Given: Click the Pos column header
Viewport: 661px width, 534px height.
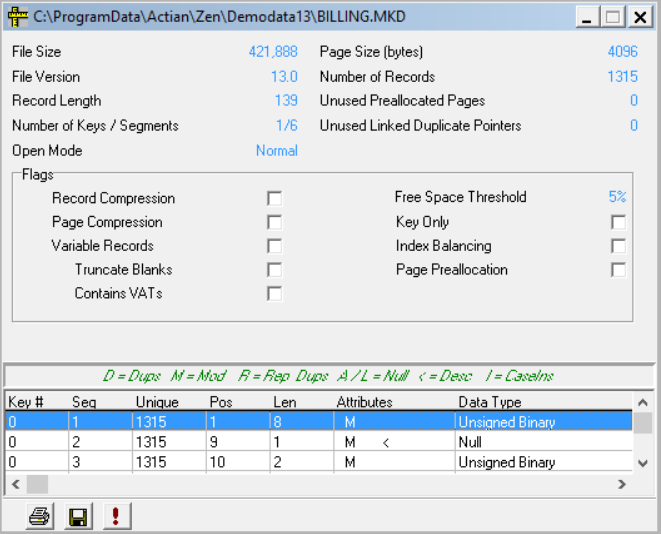Looking at the screenshot, I should coord(238,402).
